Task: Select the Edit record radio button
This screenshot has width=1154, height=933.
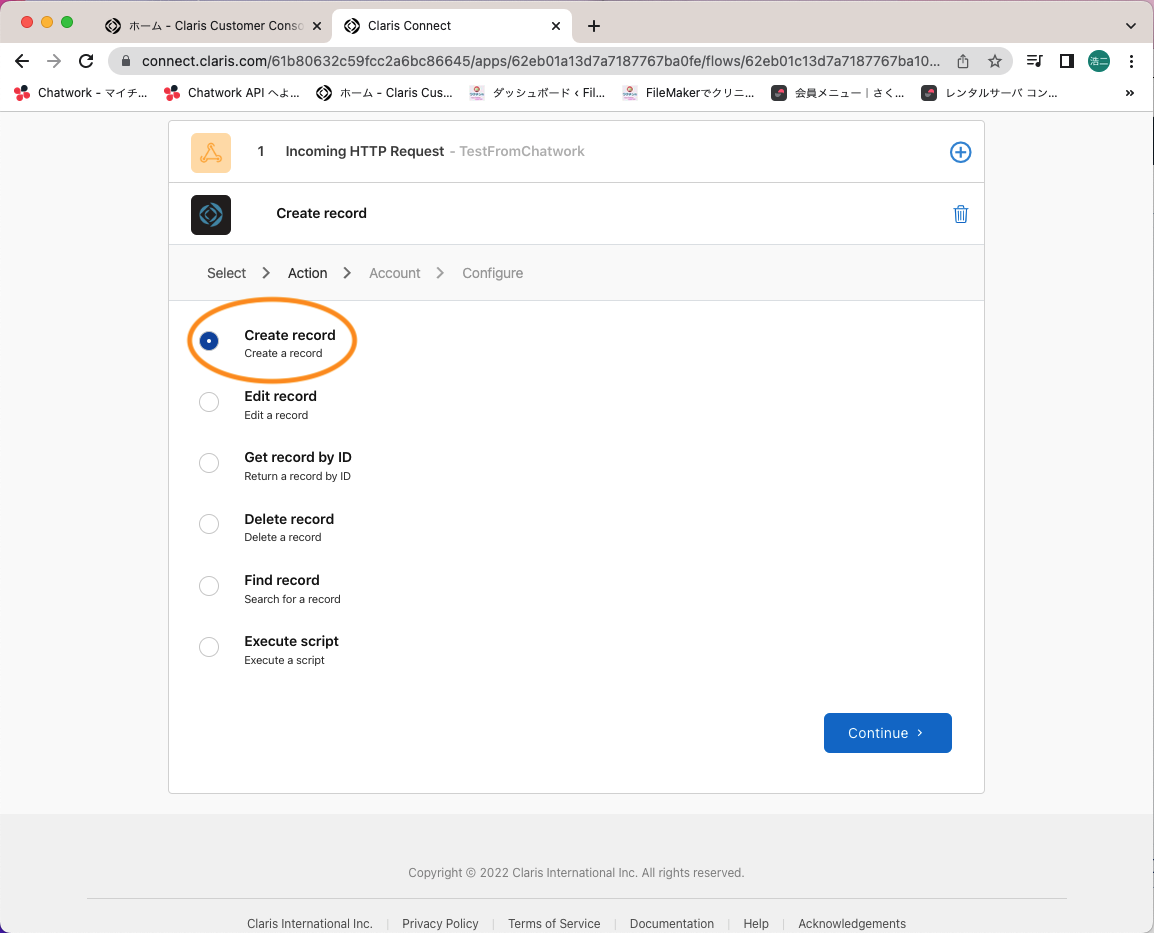Action: (x=209, y=402)
